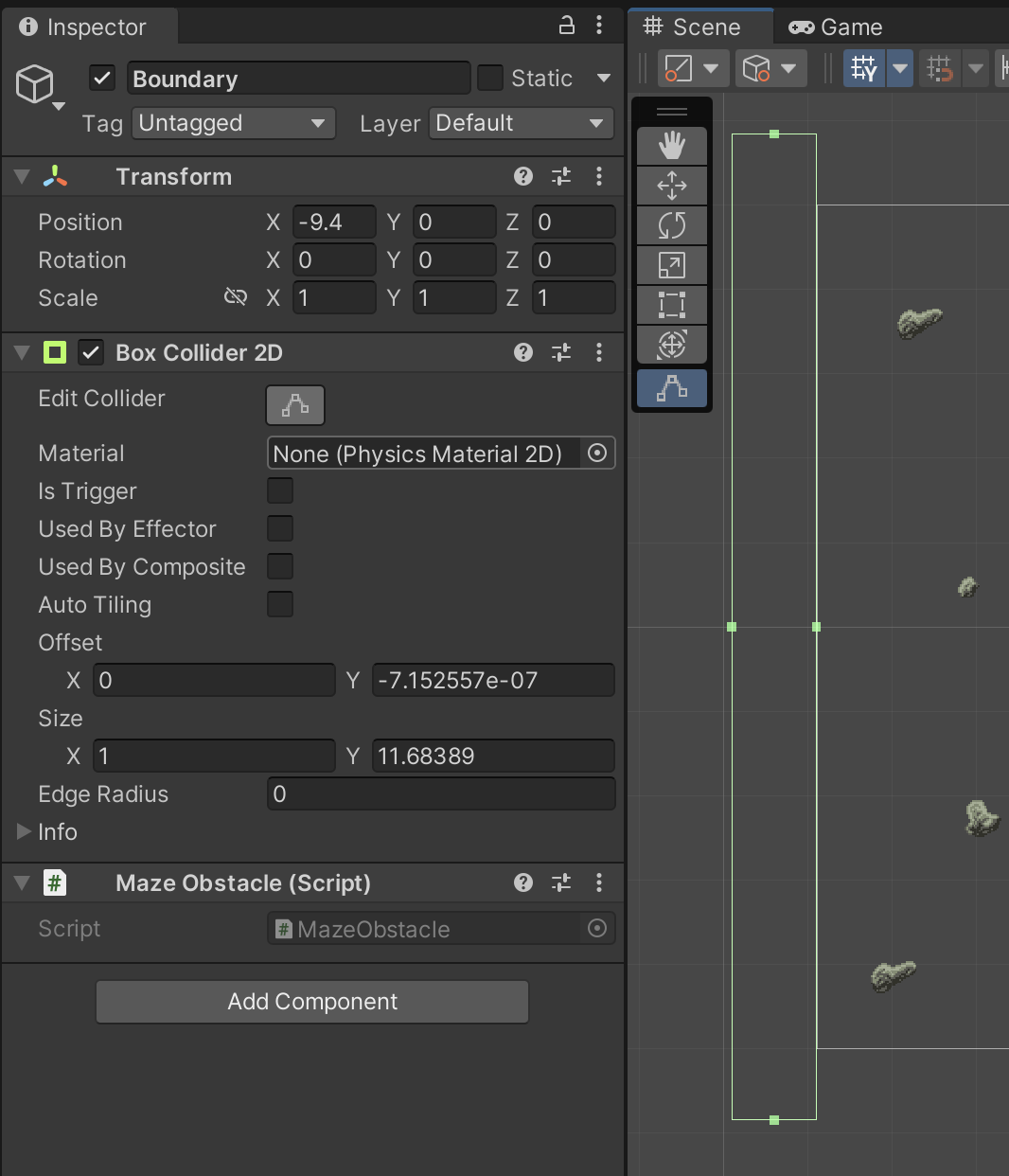1009x1176 pixels.
Task: Lock the Inspector panel
Action: point(567,26)
